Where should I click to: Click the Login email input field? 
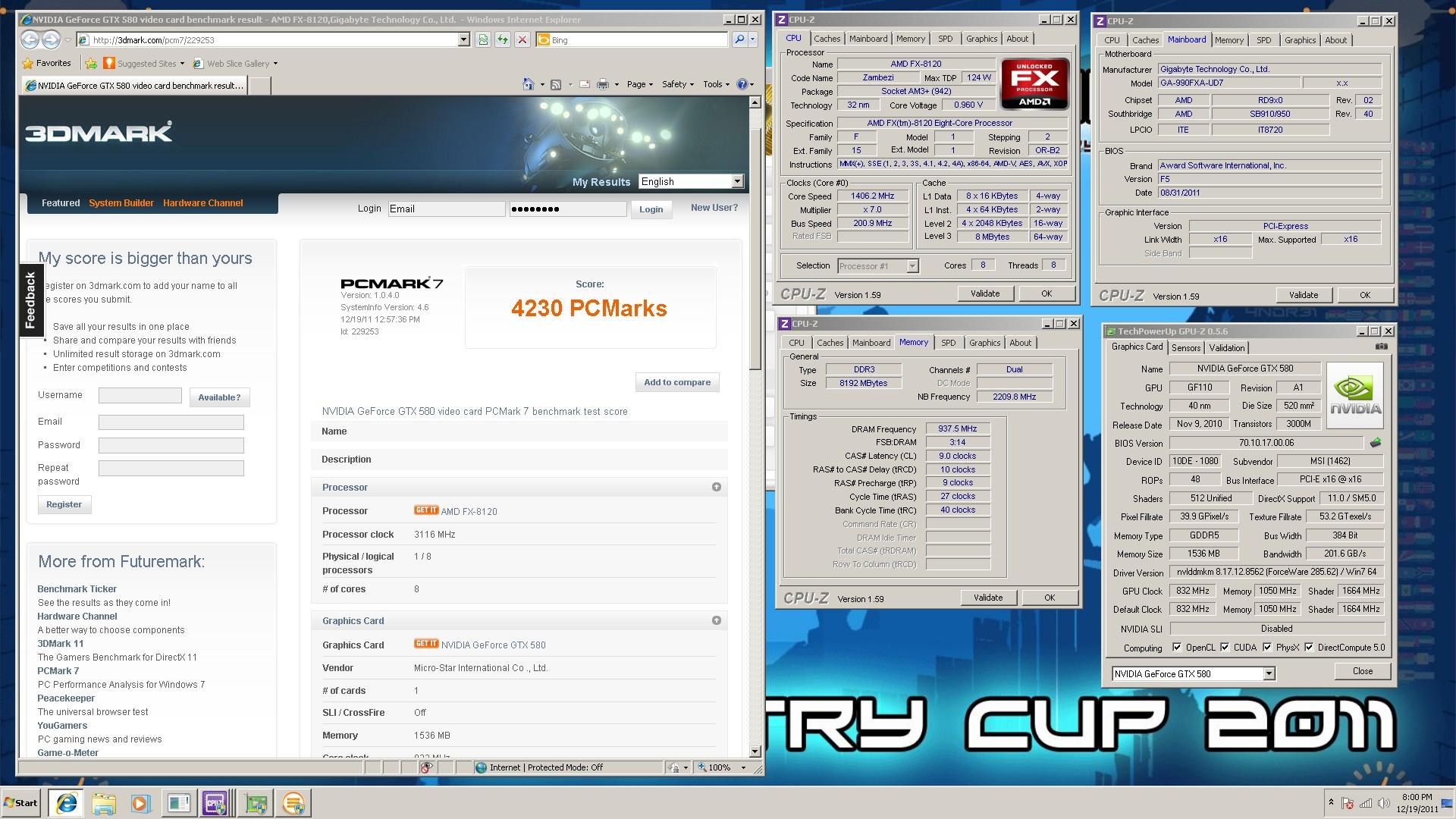coord(447,209)
